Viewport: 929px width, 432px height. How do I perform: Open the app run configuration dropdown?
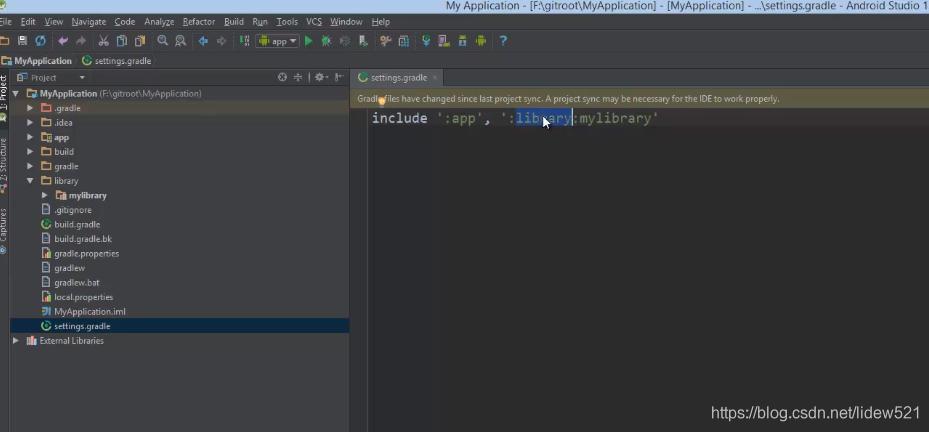point(277,41)
